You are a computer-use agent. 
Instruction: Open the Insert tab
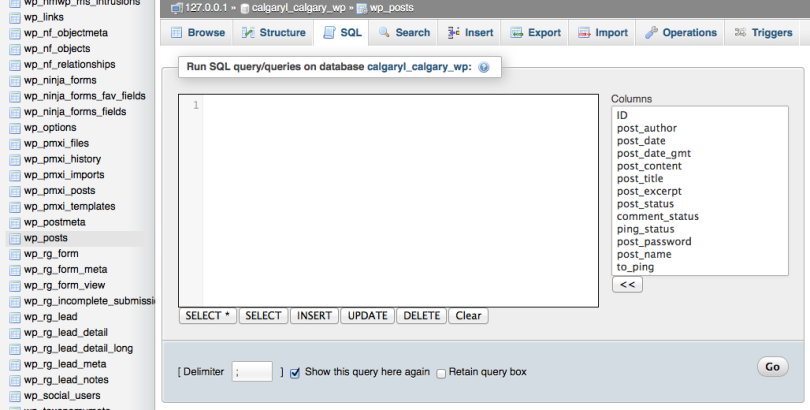click(470, 33)
